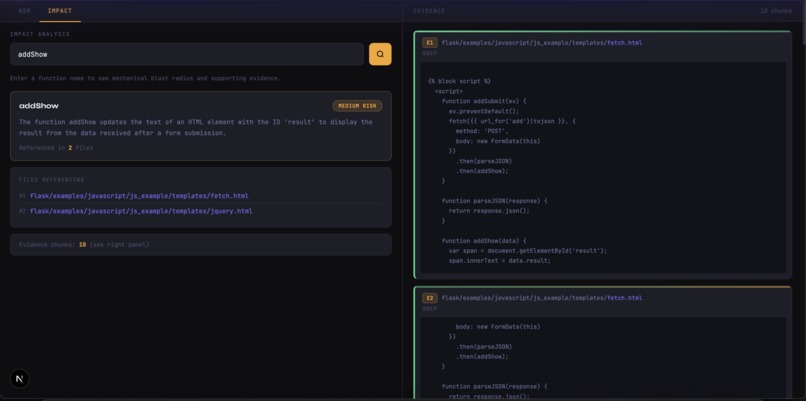Click 'ev.preventDefault();' code line in E1
This screenshot has height=401, width=806.
484,111
